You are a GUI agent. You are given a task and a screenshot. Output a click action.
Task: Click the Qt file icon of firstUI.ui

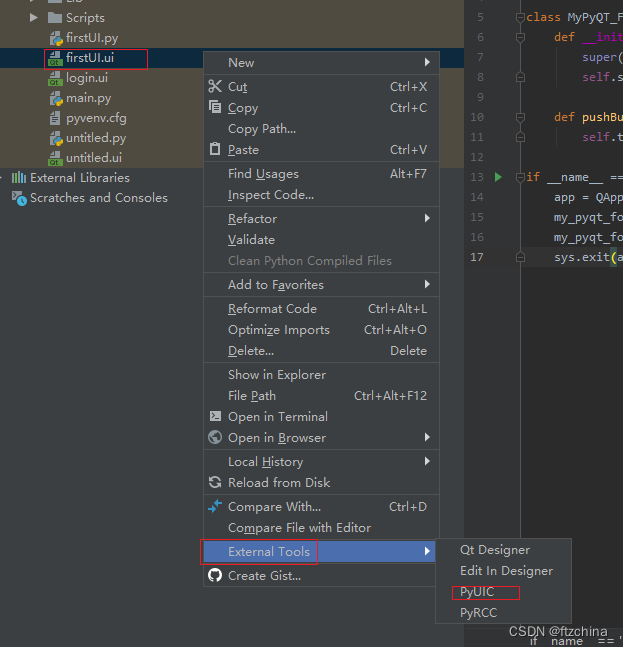(x=56, y=58)
